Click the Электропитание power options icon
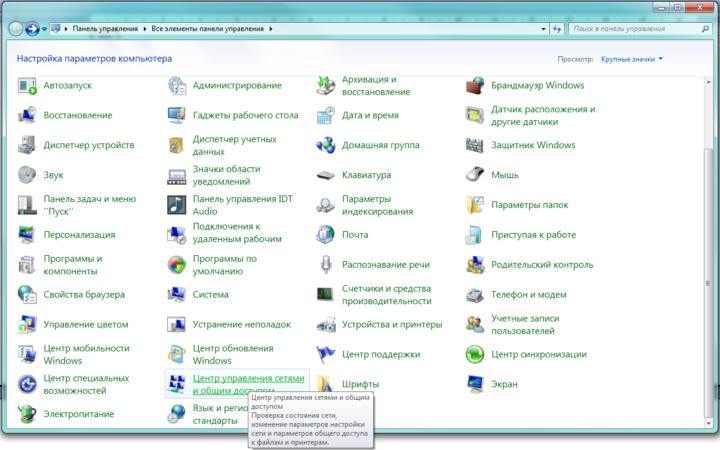This screenshot has width=720, height=450. click(27, 414)
